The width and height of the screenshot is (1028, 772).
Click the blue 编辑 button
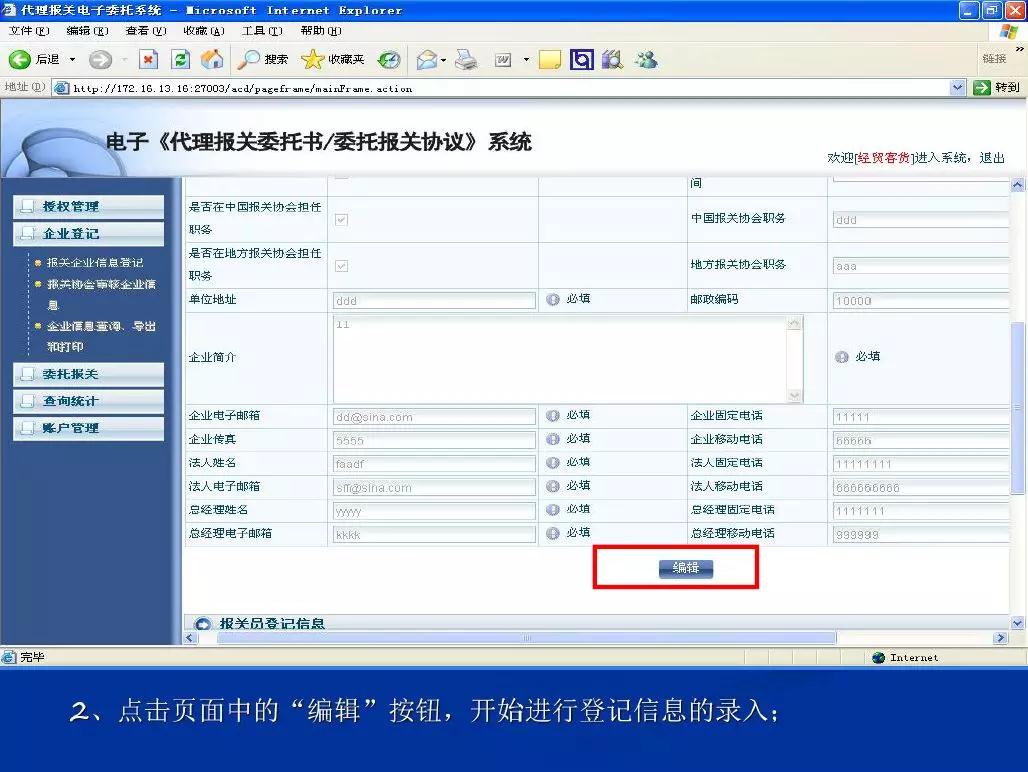(x=685, y=568)
